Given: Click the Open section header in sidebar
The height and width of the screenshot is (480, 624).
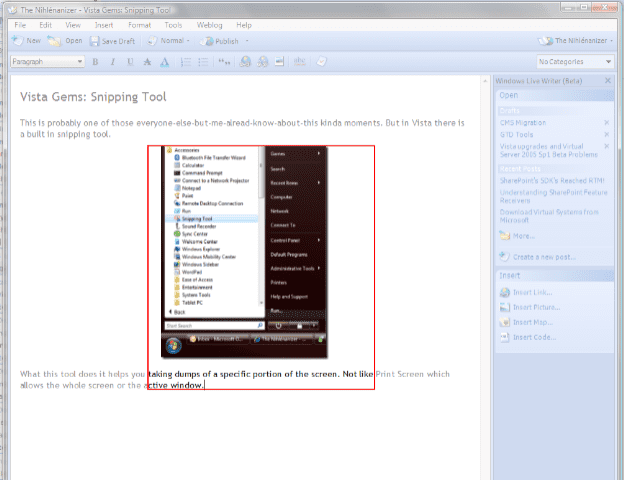Looking at the screenshot, I should (x=555, y=95).
